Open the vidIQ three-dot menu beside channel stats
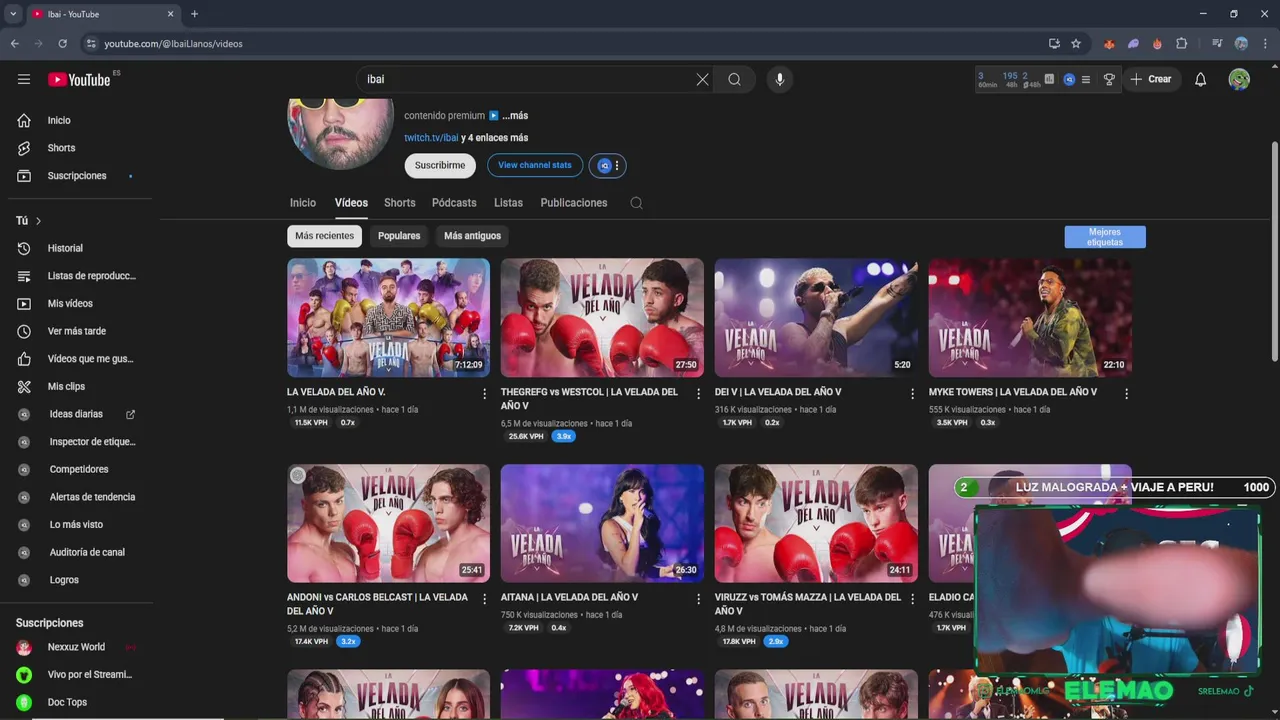Image resolution: width=1280 pixels, height=720 pixels. pos(617,166)
